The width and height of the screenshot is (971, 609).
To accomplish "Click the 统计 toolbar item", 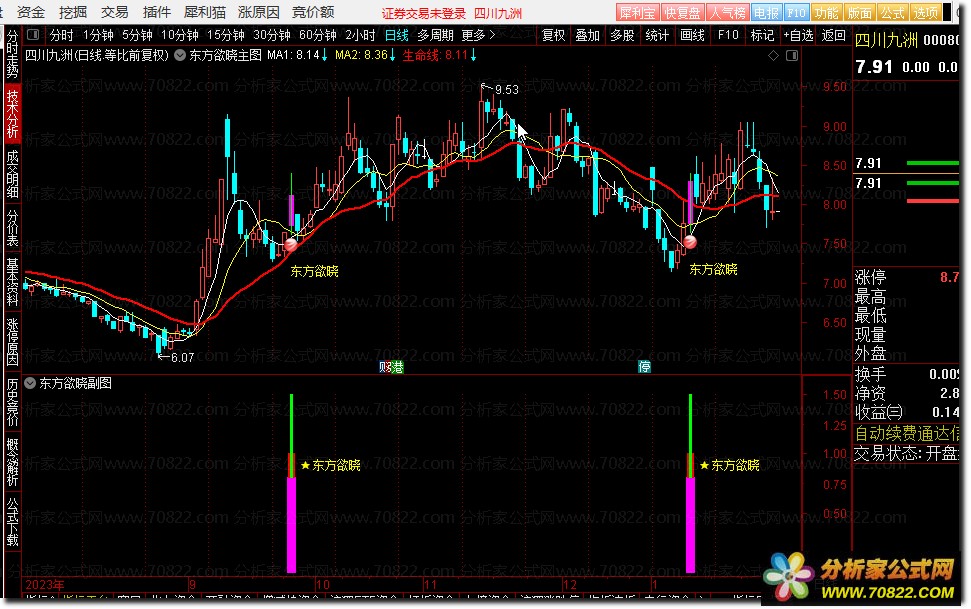I will (x=657, y=35).
